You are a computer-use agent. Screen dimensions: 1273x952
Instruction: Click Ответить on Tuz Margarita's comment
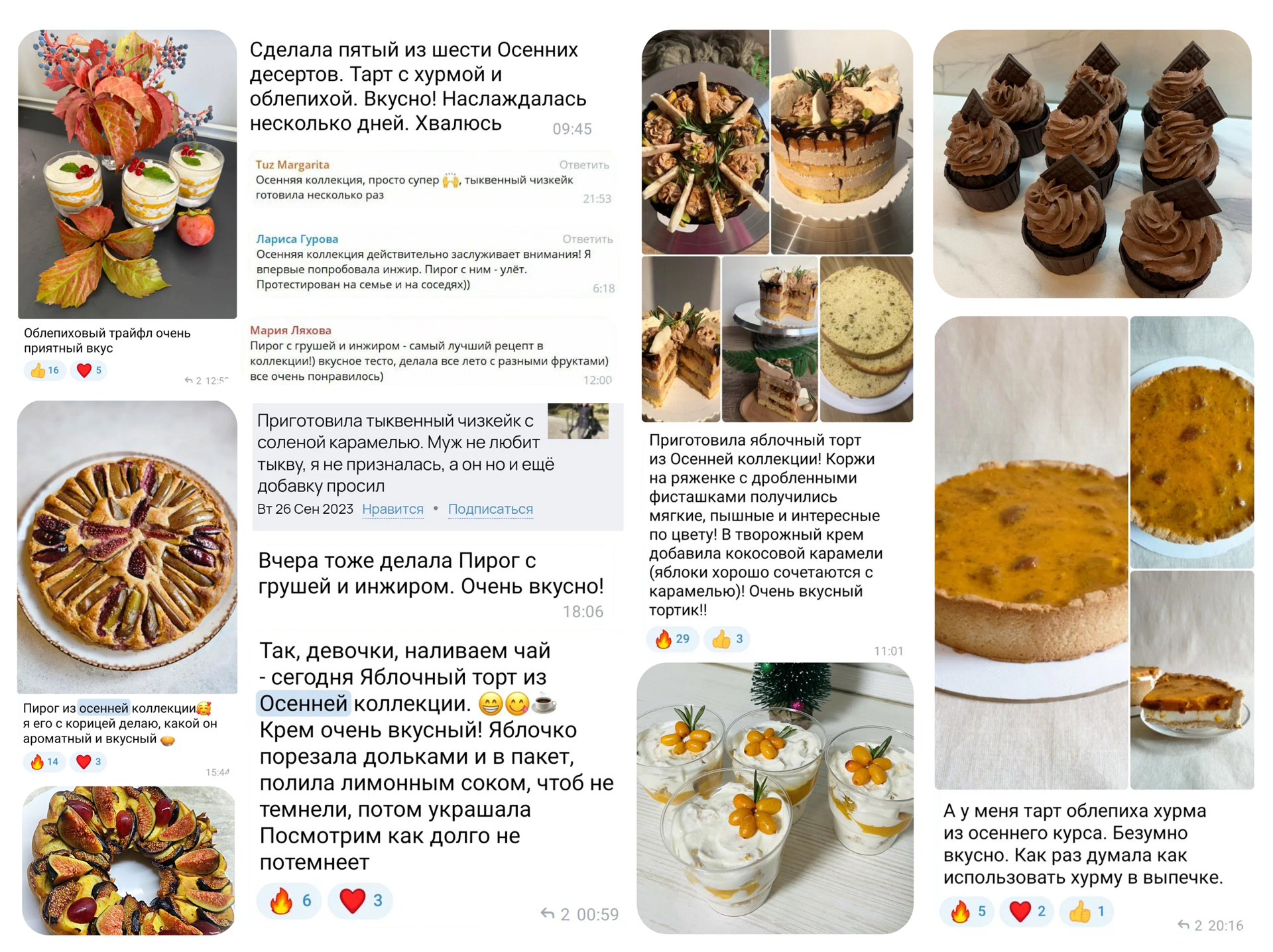pos(584,165)
